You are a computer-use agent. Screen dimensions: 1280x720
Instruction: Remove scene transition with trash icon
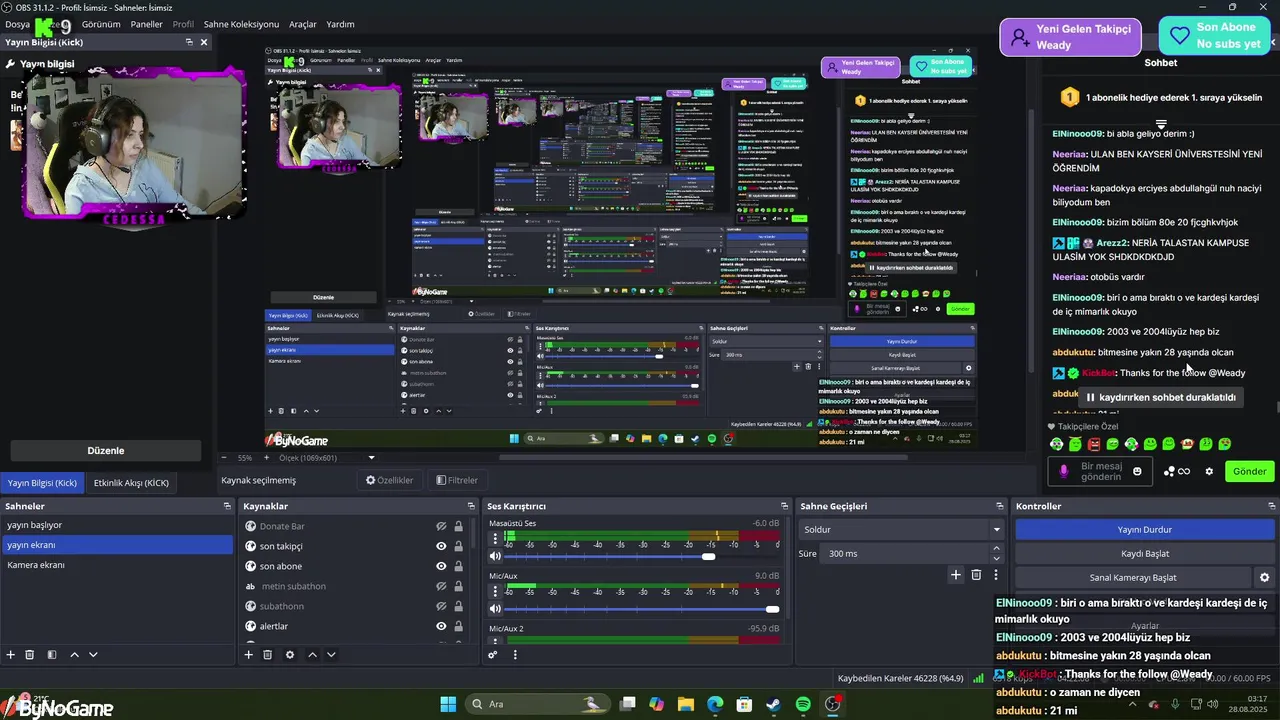click(976, 574)
